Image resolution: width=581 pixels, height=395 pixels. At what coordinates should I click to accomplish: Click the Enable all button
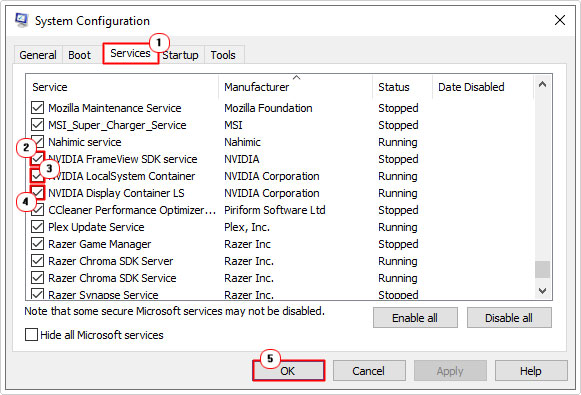pyautogui.click(x=415, y=318)
